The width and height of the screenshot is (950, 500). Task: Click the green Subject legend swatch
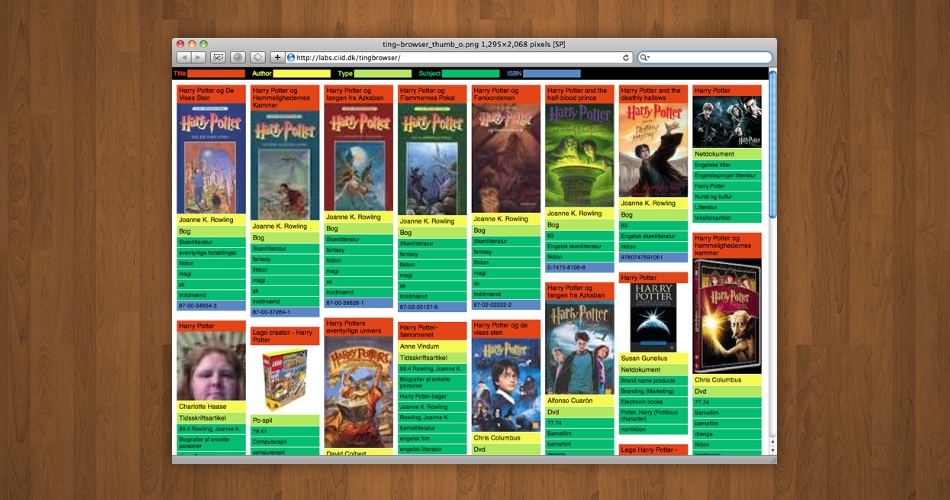[x=471, y=73]
